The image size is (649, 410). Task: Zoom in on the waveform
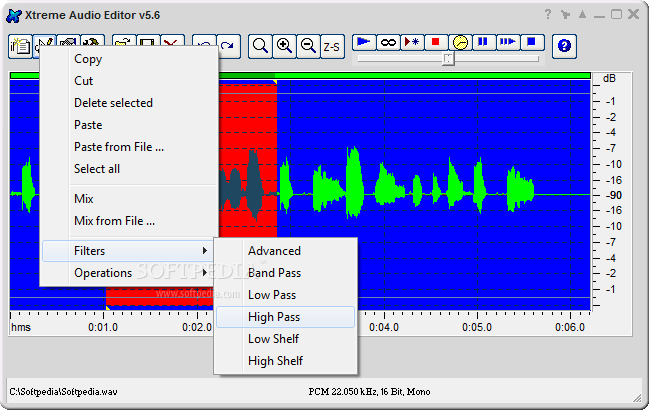[x=284, y=46]
